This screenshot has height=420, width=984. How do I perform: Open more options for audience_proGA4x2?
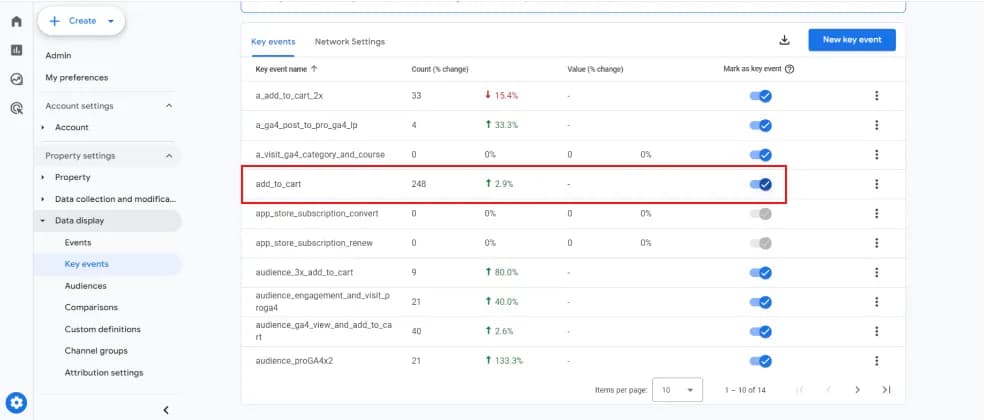point(876,361)
